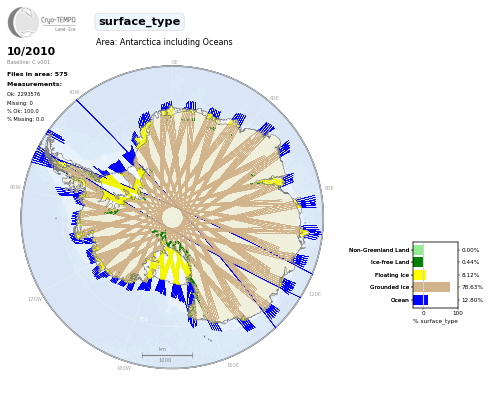Click the Ok: 2293576 measurement text
492x410 pixels.
23,94
